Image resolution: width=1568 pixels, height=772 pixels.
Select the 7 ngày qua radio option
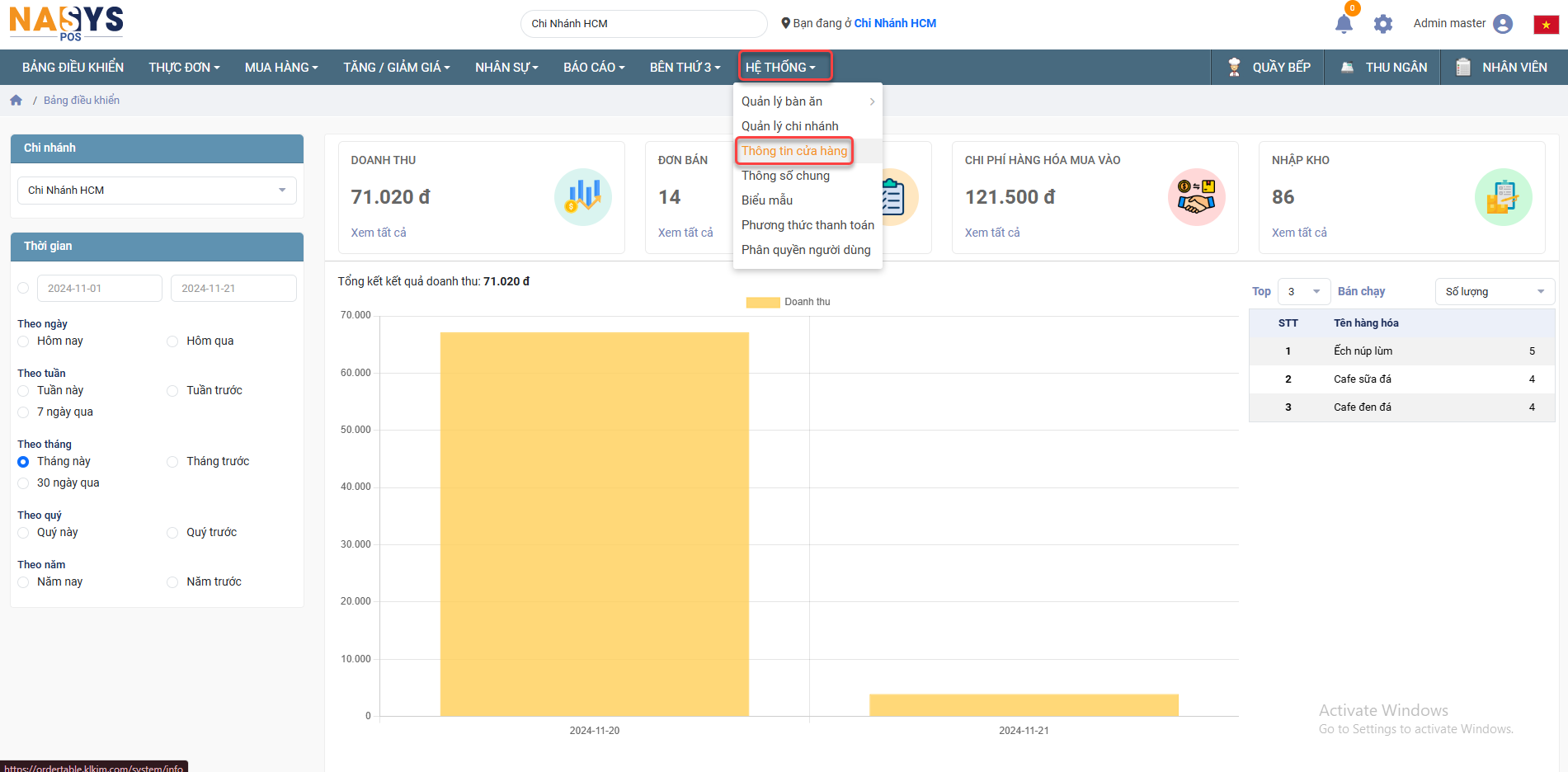coord(23,412)
